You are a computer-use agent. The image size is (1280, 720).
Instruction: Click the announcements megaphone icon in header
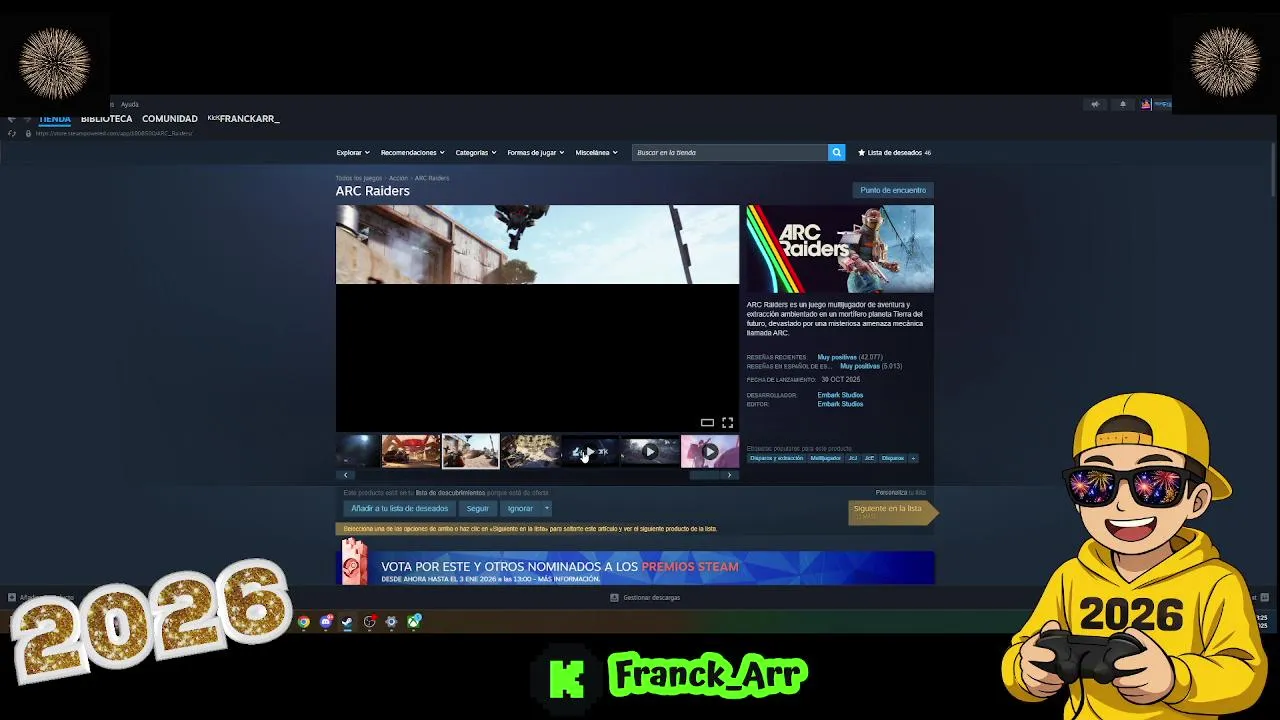click(1094, 104)
